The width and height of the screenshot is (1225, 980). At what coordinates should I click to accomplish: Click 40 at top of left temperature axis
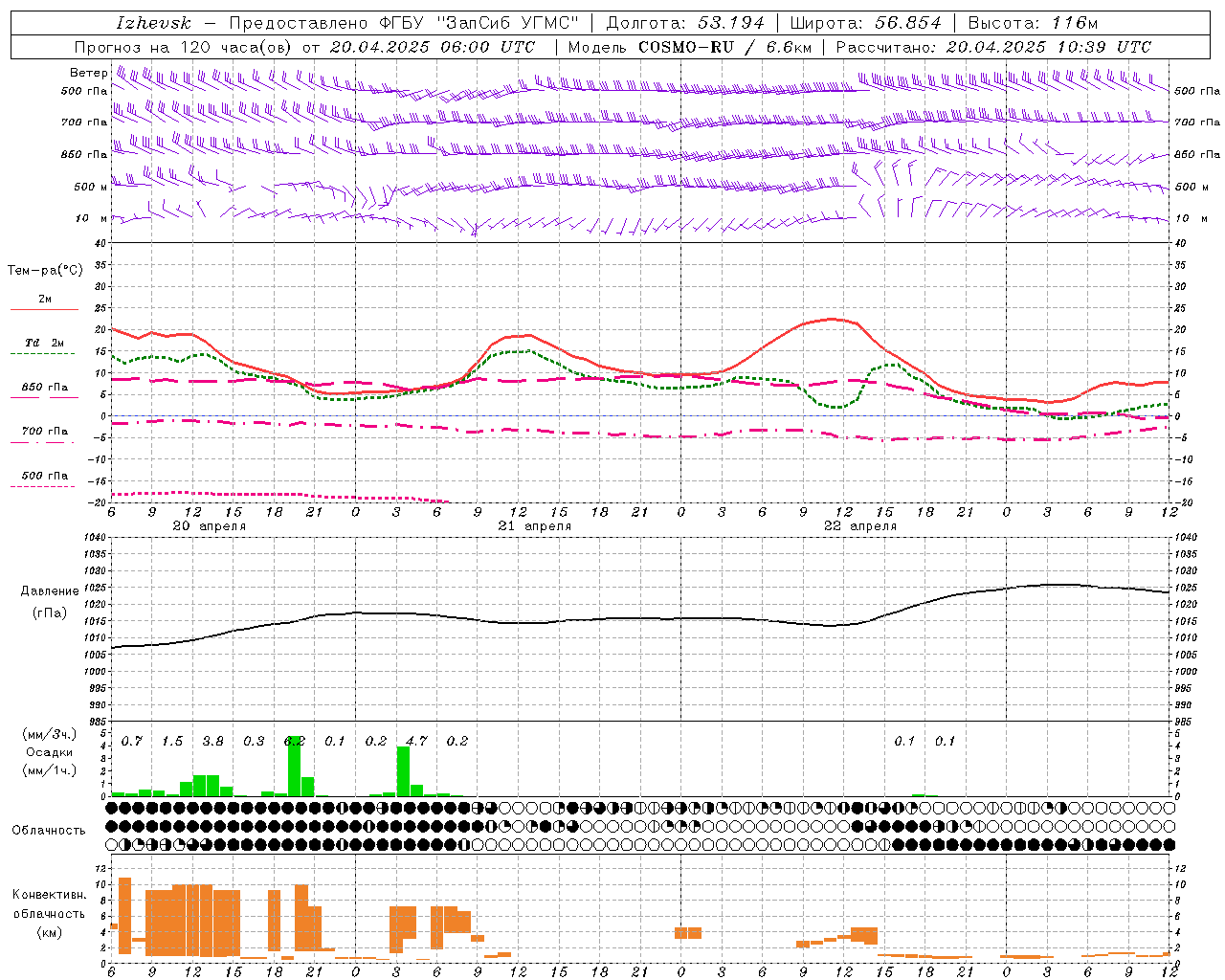[100, 243]
